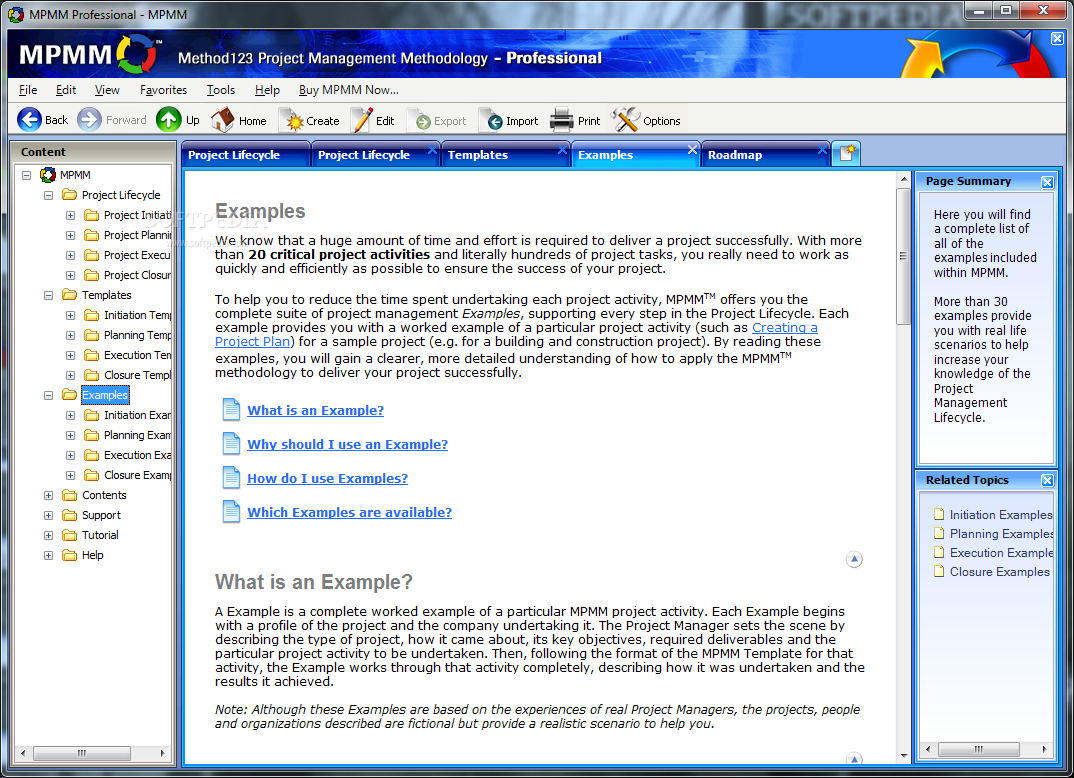This screenshot has height=778, width=1074.
Task: Open the 'What is an Example?' link
Action: 315,410
